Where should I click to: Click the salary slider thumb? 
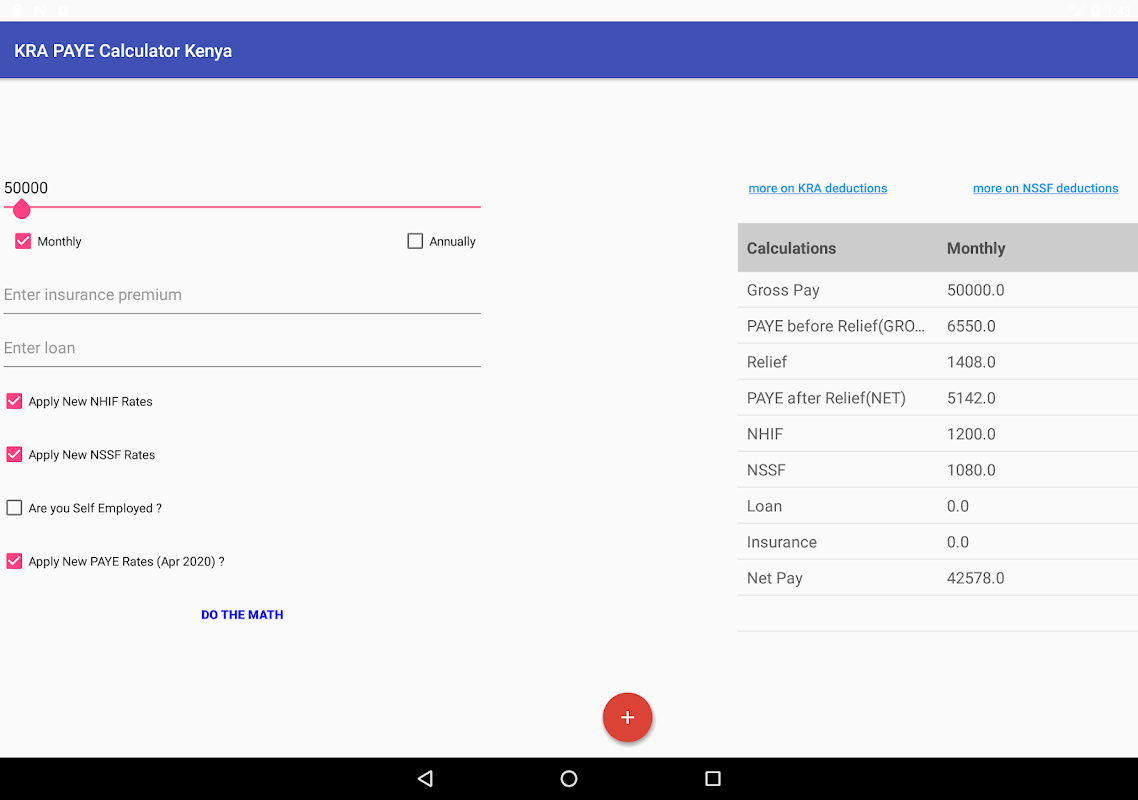coord(22,209)
